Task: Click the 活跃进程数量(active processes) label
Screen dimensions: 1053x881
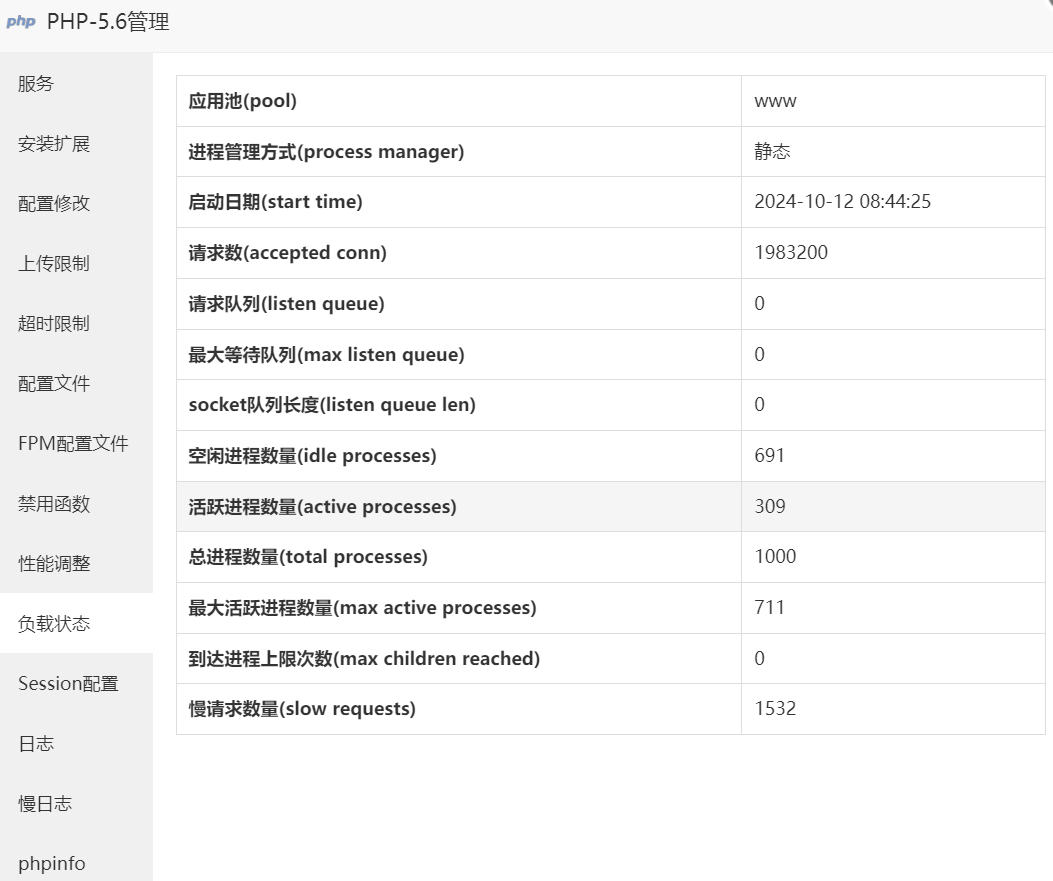Action: [322, 507]
